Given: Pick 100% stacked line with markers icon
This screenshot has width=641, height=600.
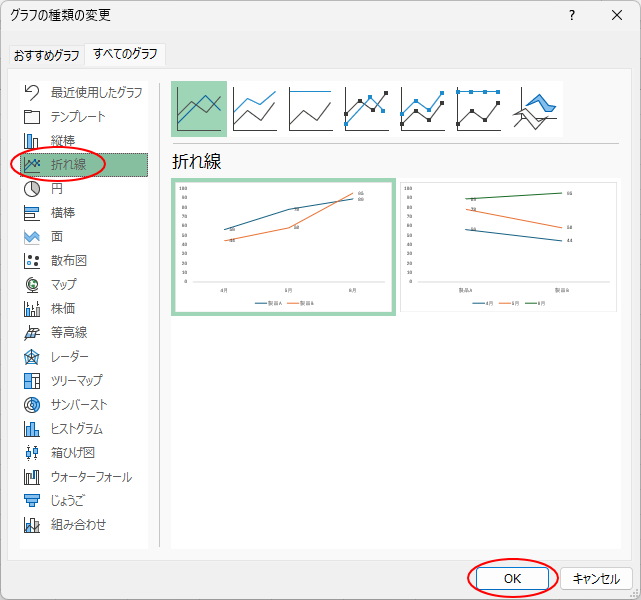Looking at the screenshot, I should 479,109.
